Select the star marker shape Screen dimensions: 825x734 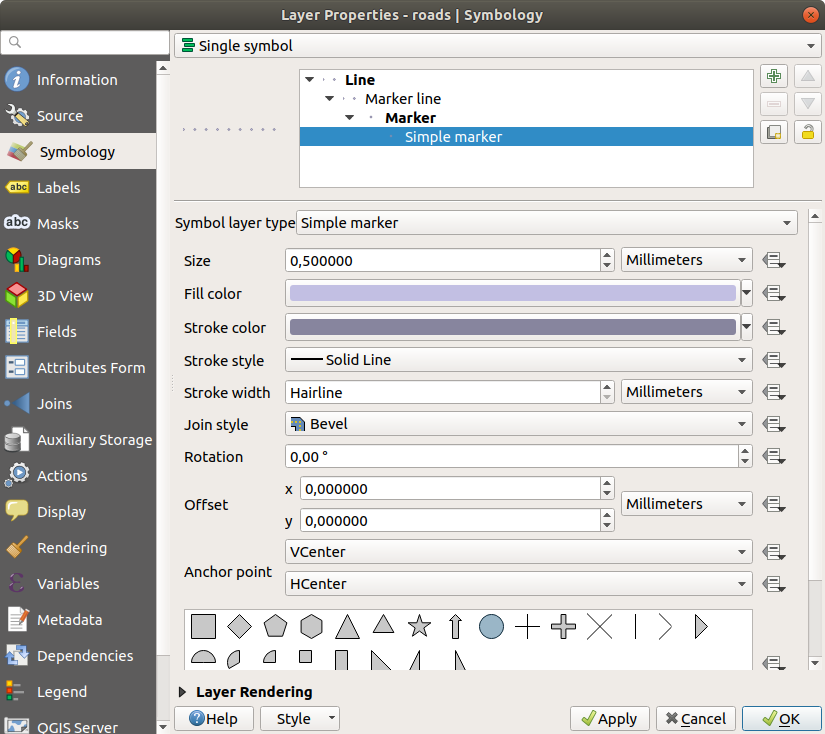tap(419, 627)
